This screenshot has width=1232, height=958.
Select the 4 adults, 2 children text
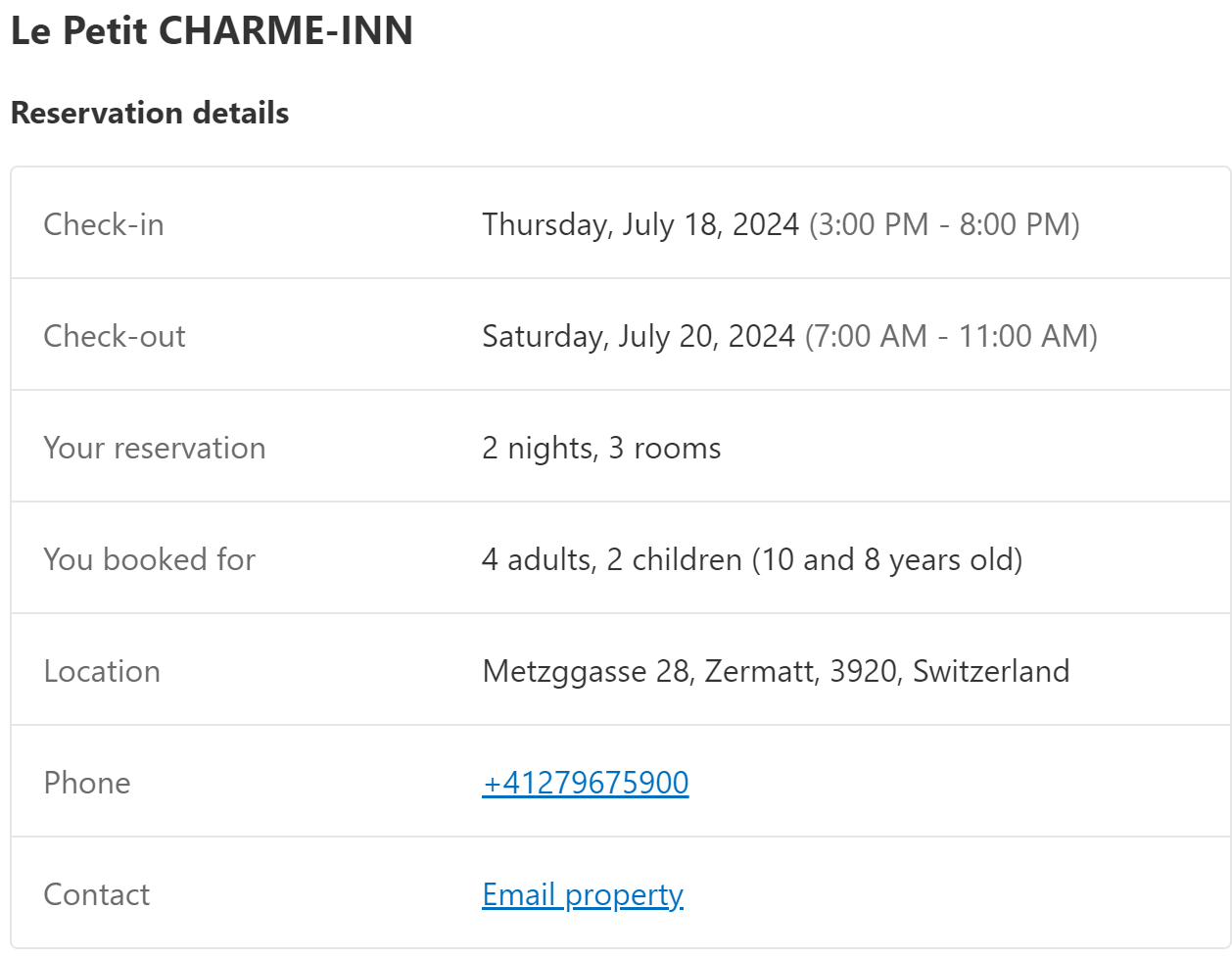[612, 560]
